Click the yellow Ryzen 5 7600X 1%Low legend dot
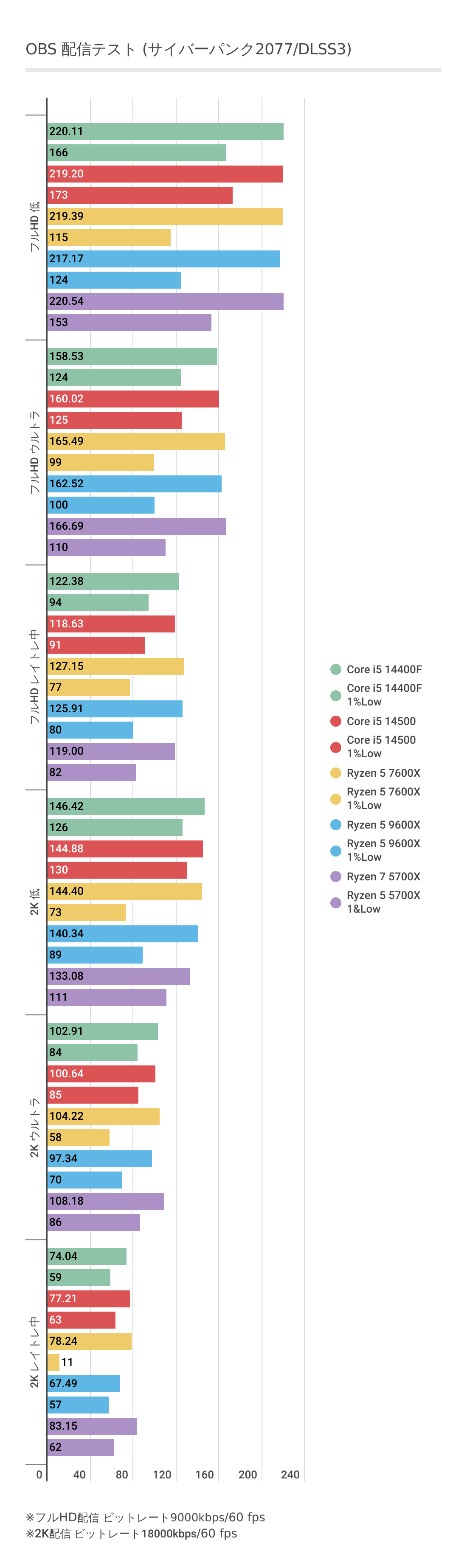Viewport: 467px width, 1568px height. 335,798
